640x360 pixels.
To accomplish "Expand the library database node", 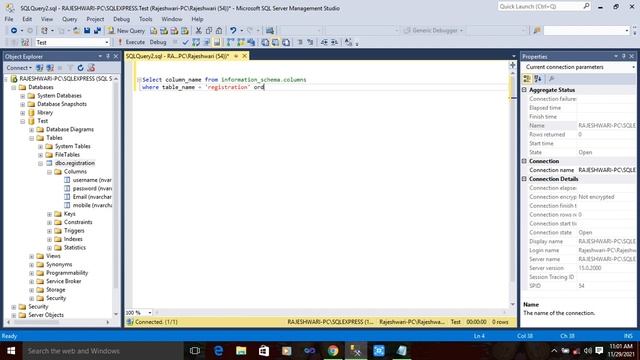I will tap(23, 113).
